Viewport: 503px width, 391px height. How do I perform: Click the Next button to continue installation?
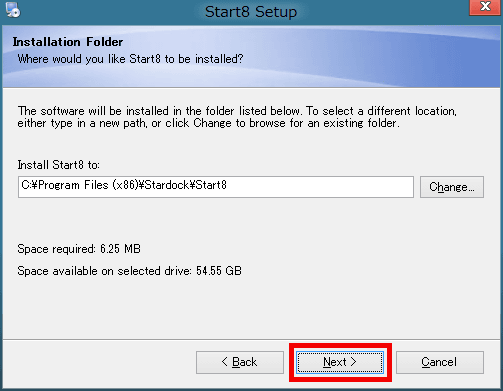[340, 362]
